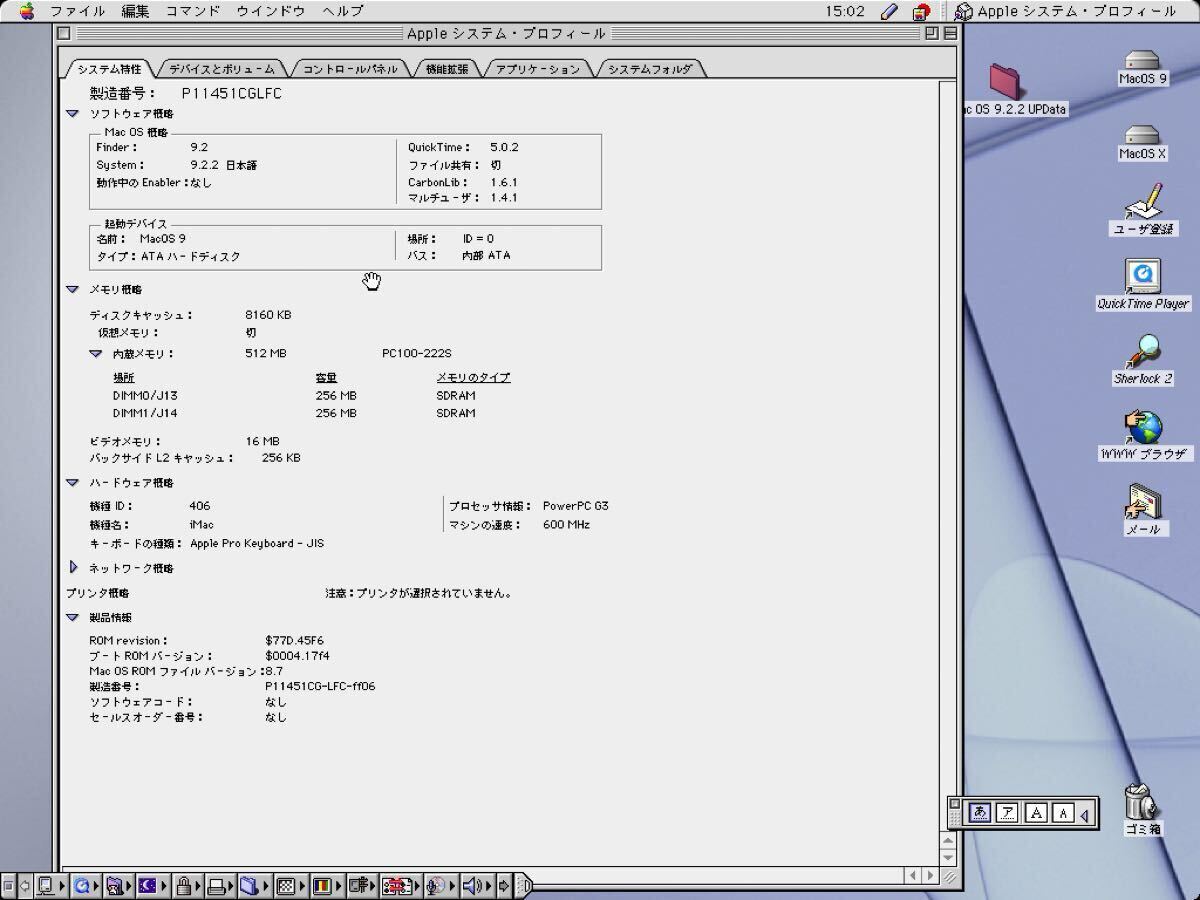Image resolution: width=1200 pixels, height=900 pixels.
Task: Switch to the システム特性 tab
Action: 109,69
